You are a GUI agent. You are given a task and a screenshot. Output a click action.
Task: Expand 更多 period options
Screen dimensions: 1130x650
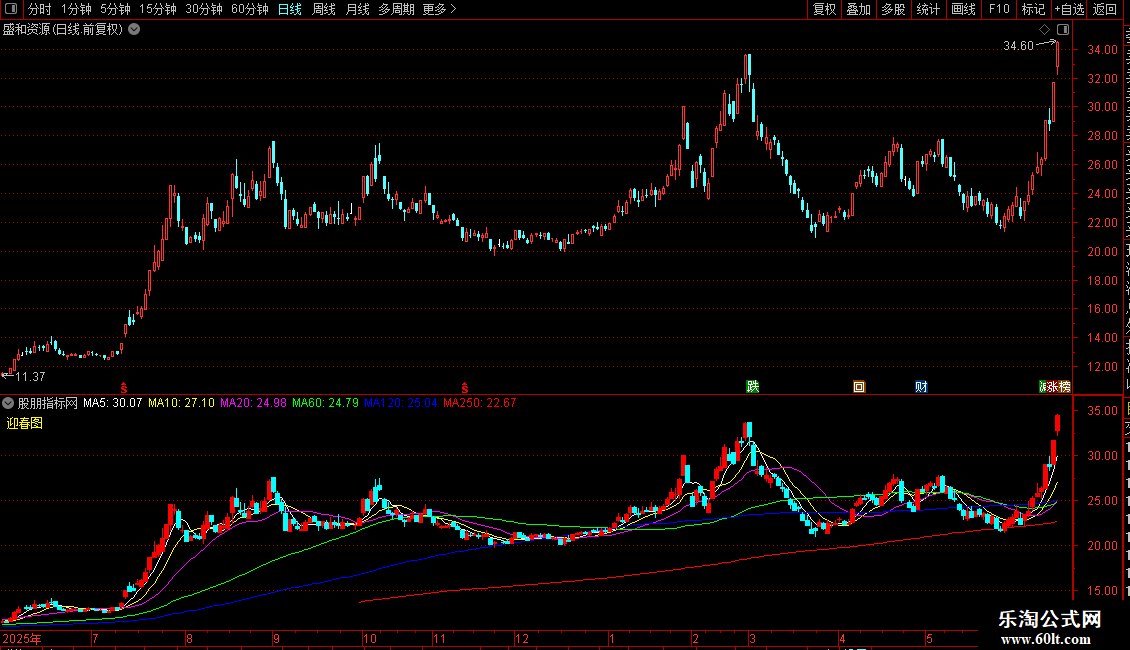(x=439, y=9)
